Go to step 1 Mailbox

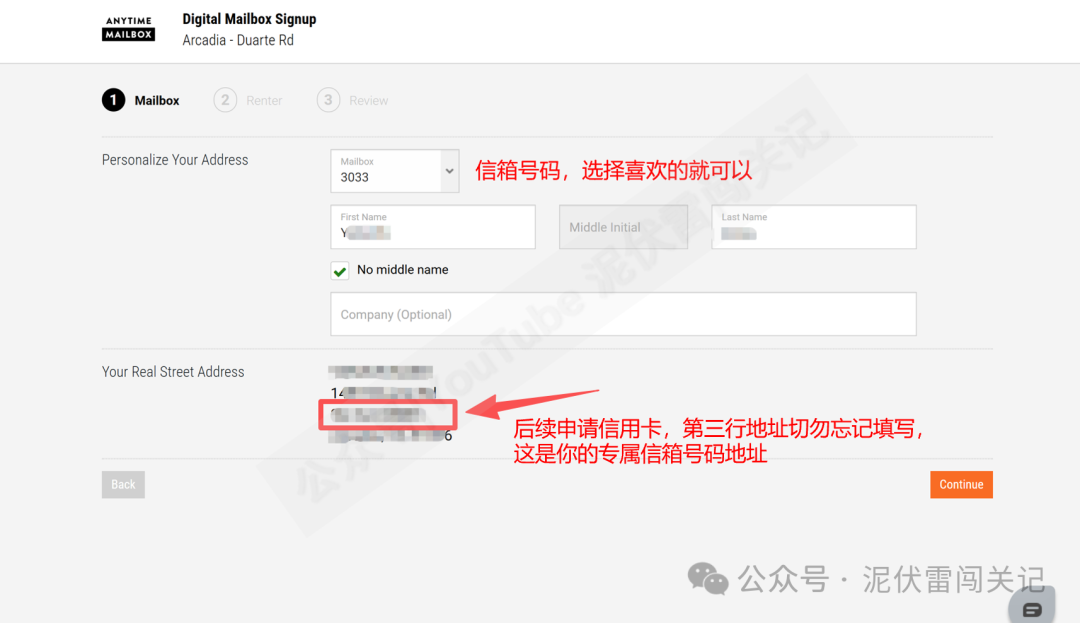coord(141,101)
